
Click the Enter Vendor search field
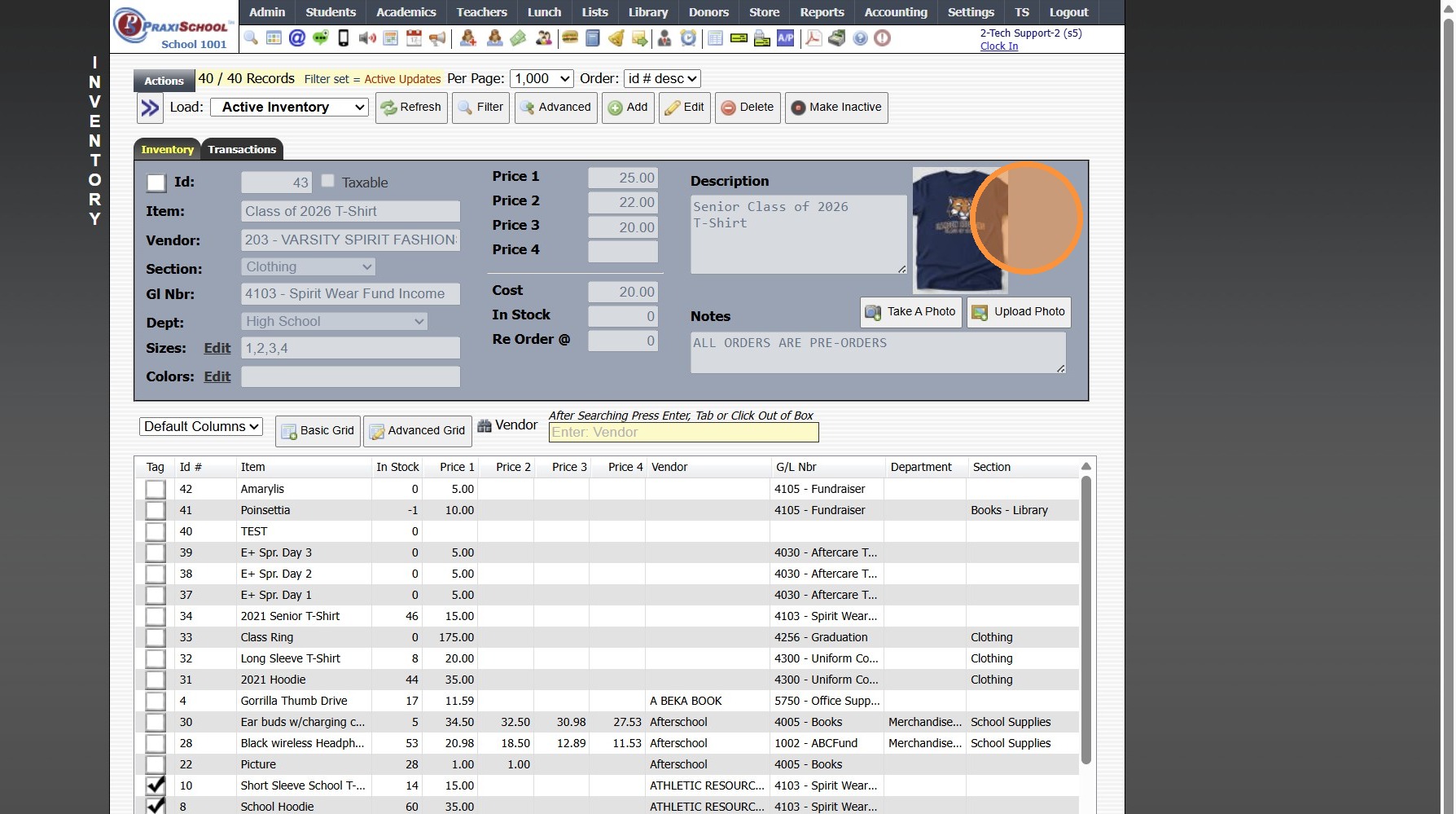point(683,433)
